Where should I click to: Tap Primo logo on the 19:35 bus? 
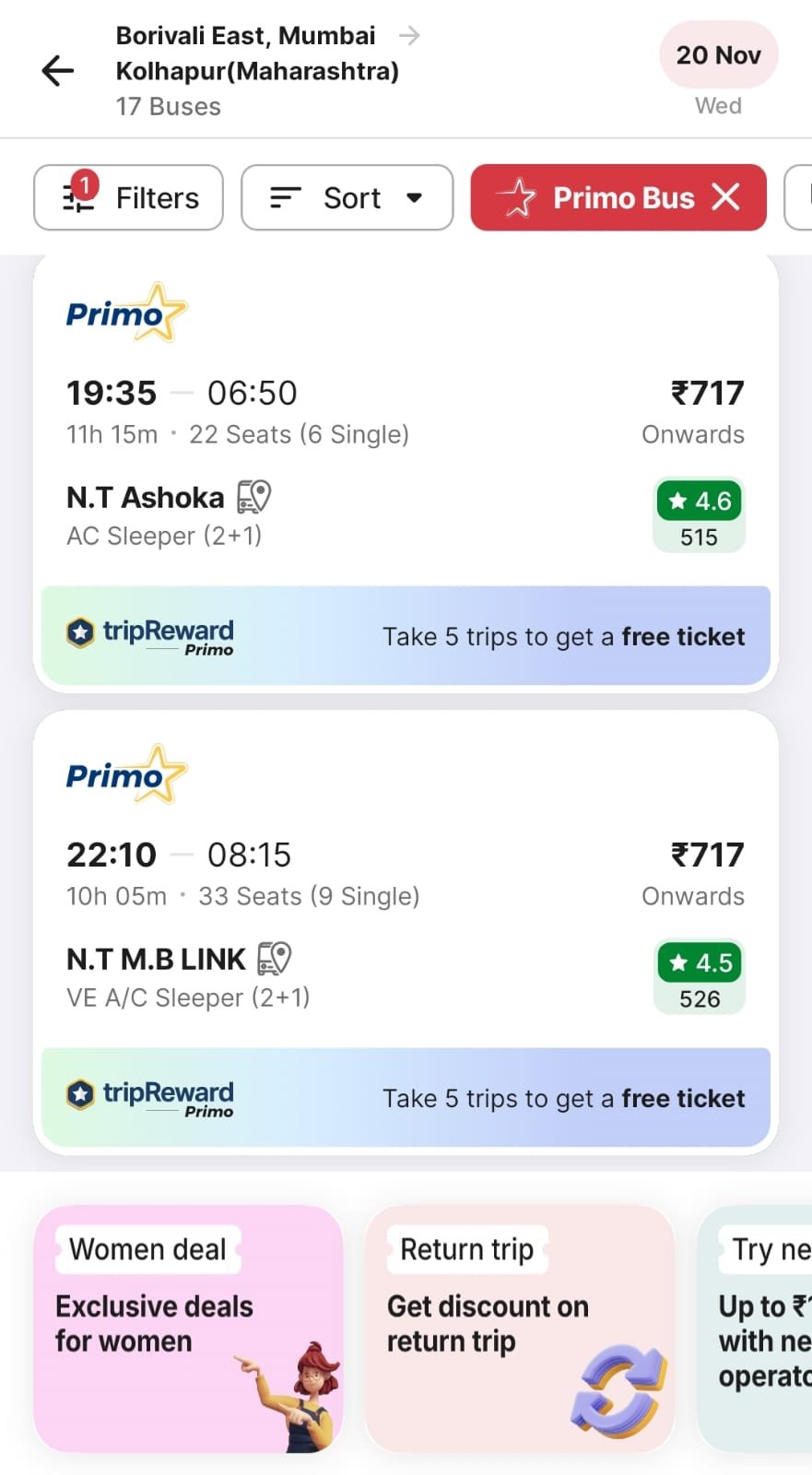pos(126,313)
